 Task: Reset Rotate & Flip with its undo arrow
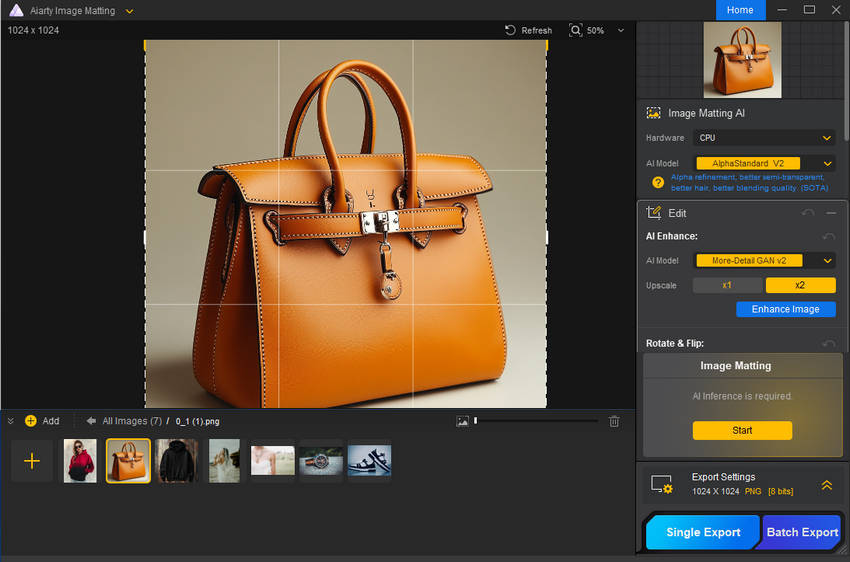828,344
